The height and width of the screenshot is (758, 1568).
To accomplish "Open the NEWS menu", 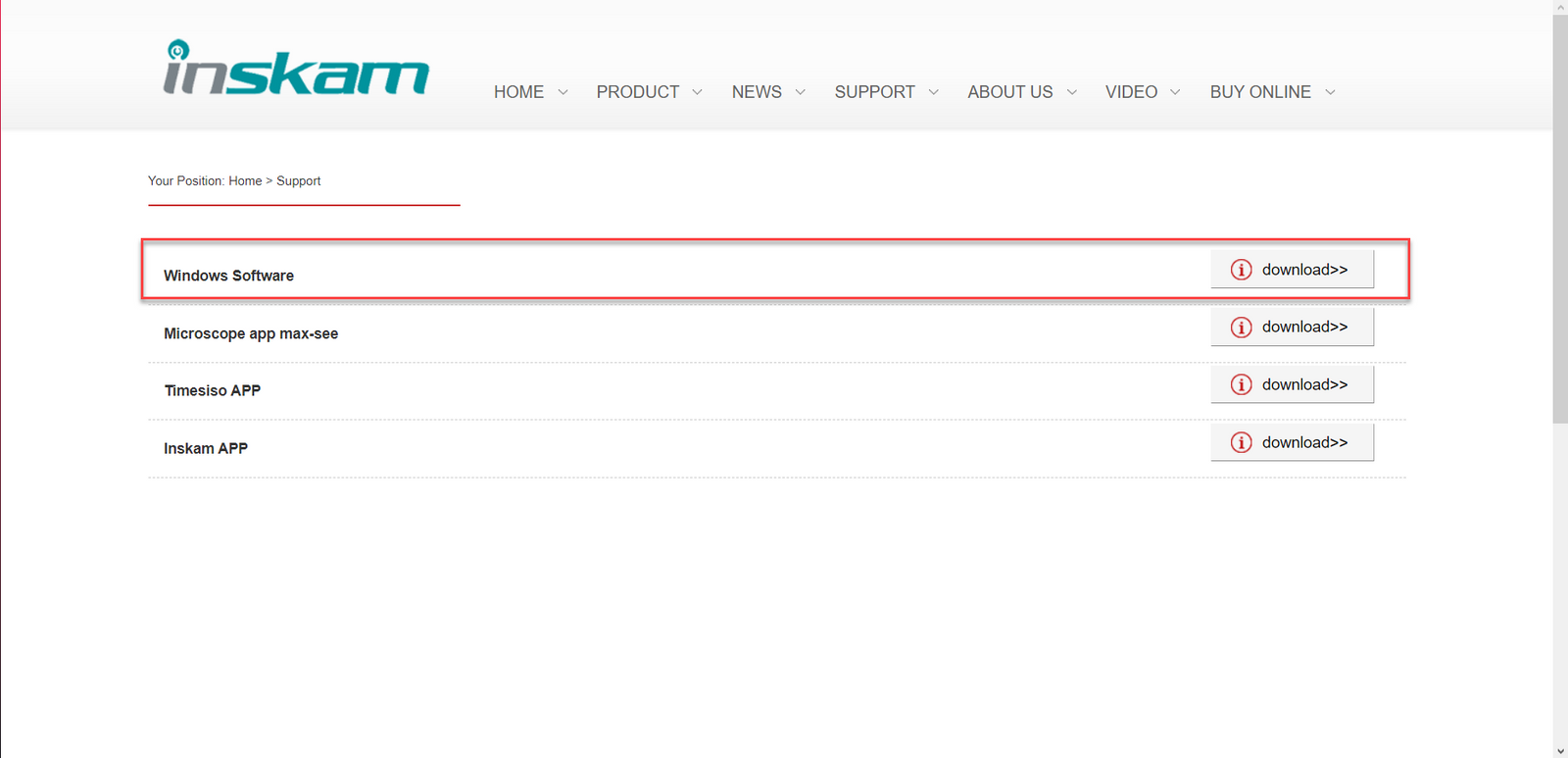I will point(757,92).
